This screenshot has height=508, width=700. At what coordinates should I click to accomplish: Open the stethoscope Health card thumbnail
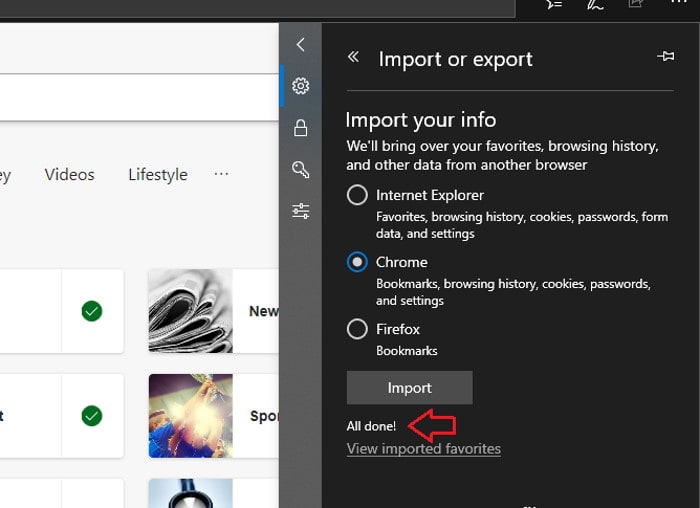pos(191,493)
